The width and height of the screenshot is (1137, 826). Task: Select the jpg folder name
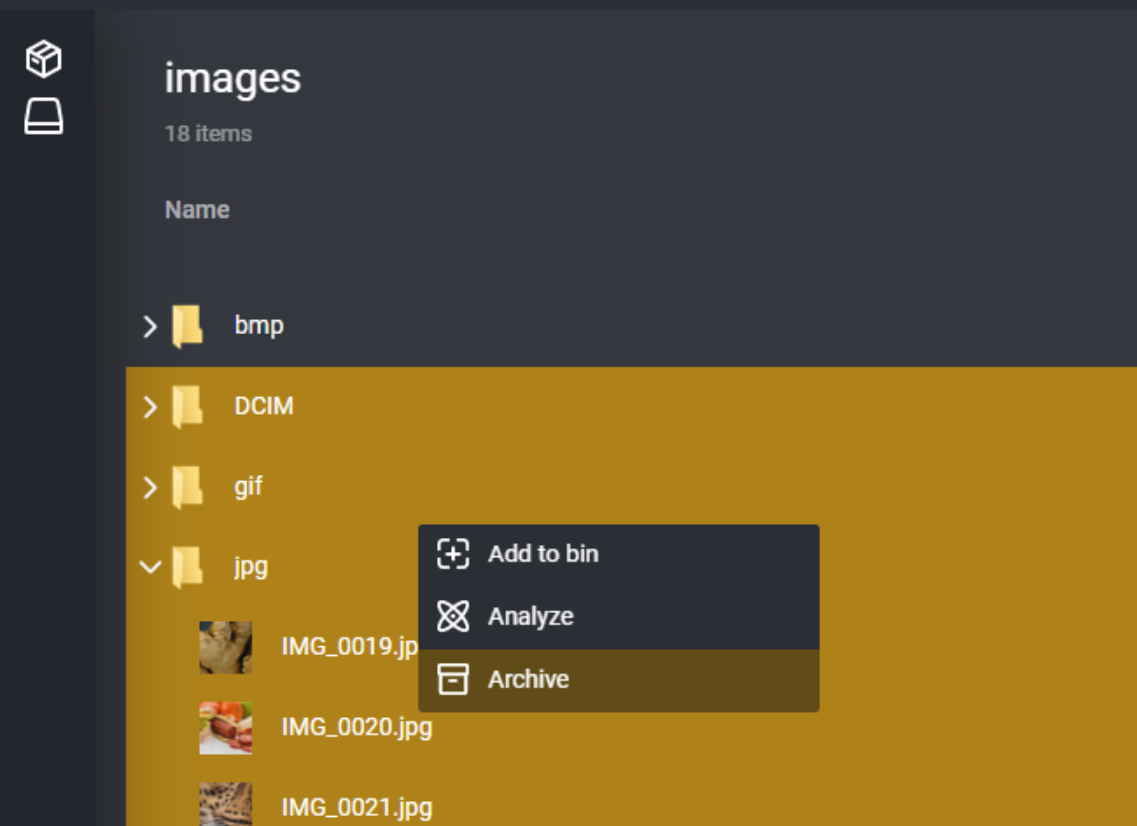(x=251, y=567)
